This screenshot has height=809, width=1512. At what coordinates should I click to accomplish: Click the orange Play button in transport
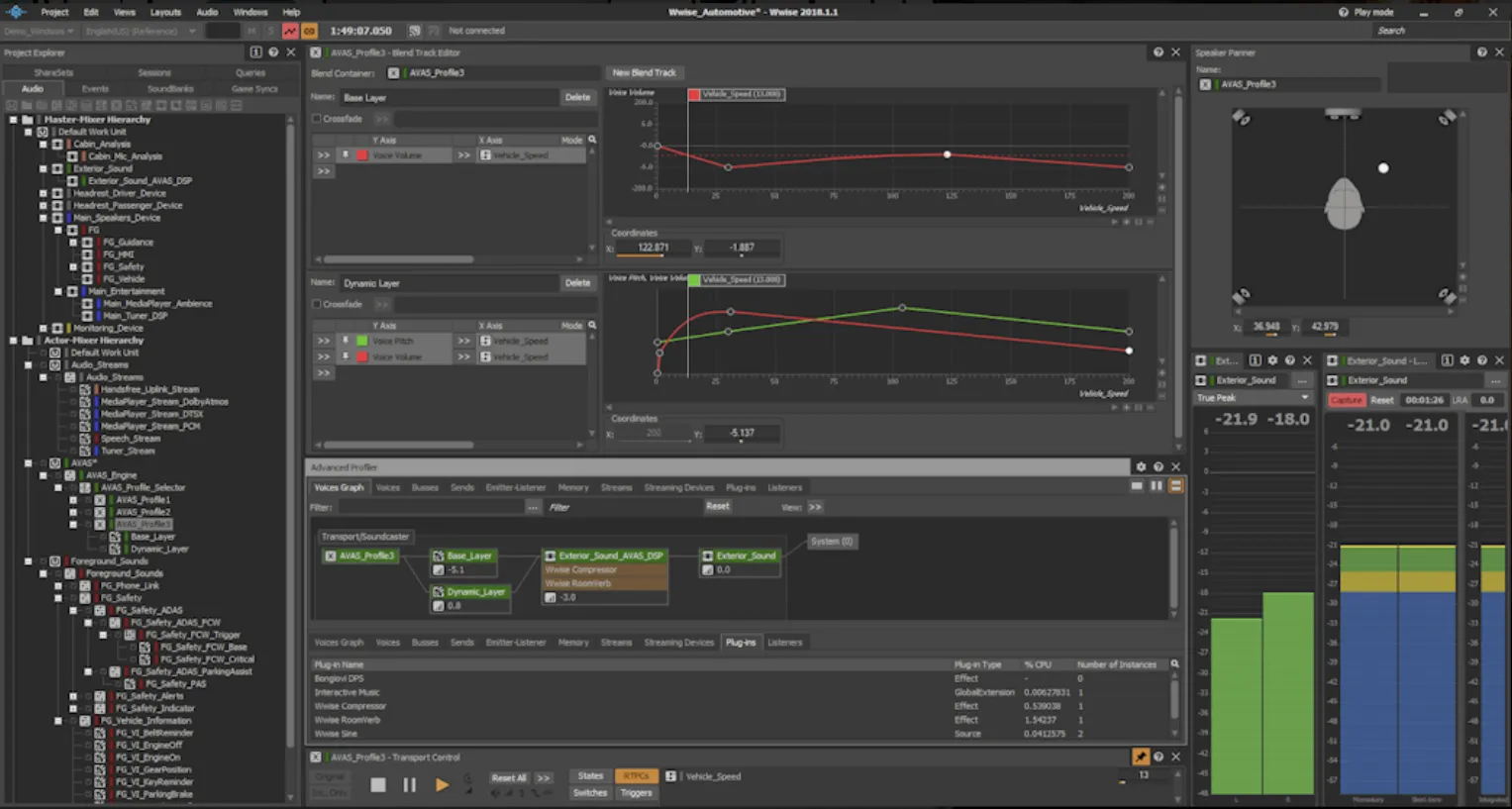(x=442, y=785)
